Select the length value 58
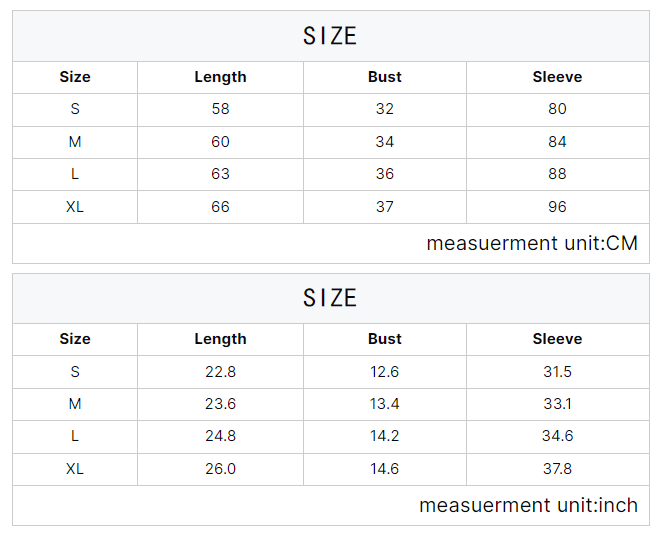The width and height of the screenshot is (662, 535). click(220, 109)
